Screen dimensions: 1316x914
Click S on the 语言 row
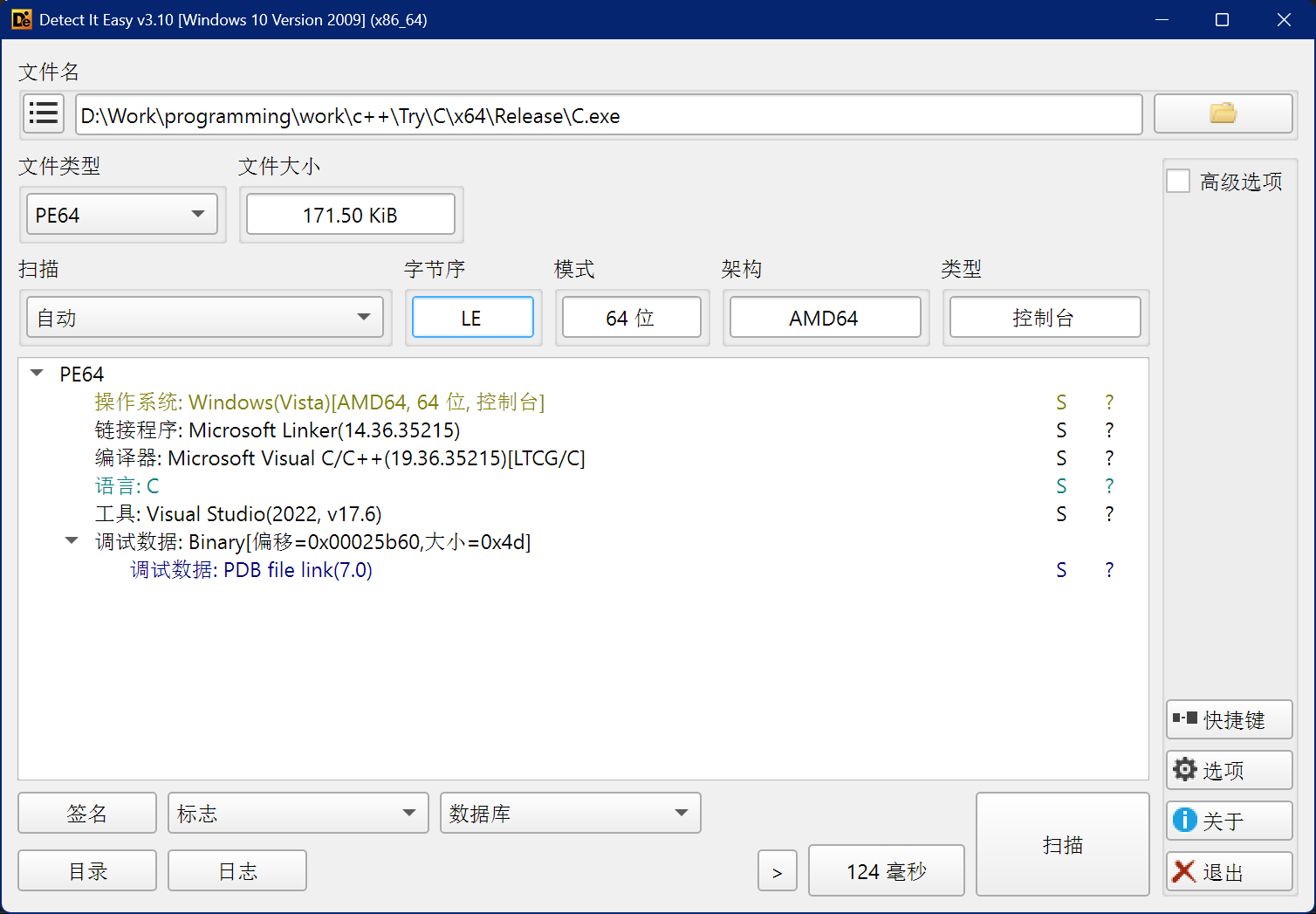coord(1061,485)
